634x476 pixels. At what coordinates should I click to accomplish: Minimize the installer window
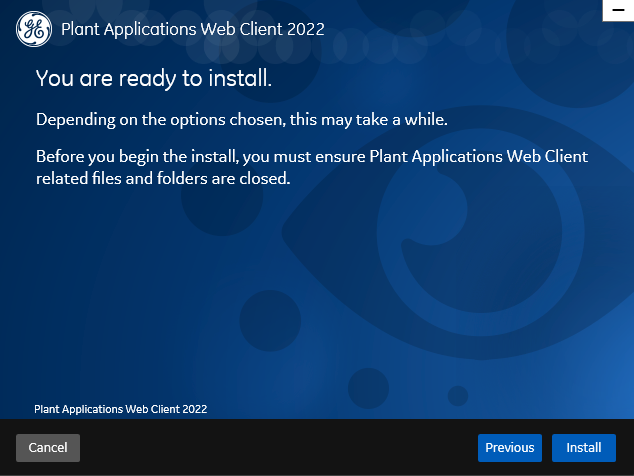(x=618, y=10)
